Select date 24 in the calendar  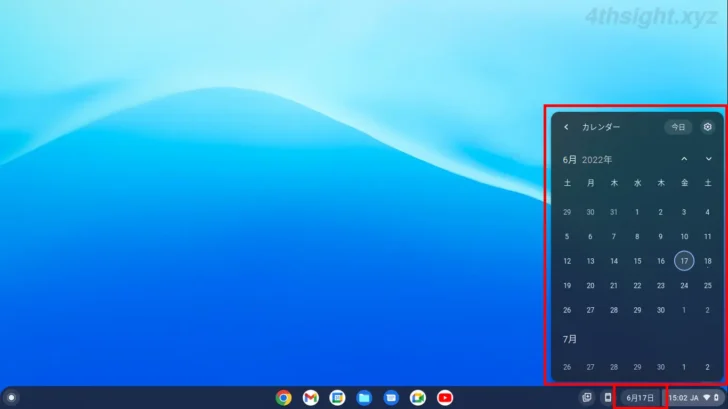pos(684,286)
